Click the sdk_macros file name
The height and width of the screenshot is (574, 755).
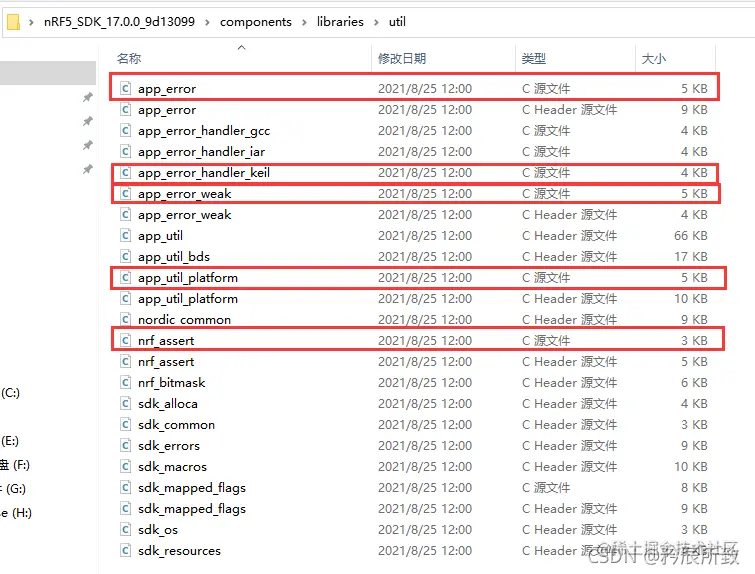pos(172,467)
